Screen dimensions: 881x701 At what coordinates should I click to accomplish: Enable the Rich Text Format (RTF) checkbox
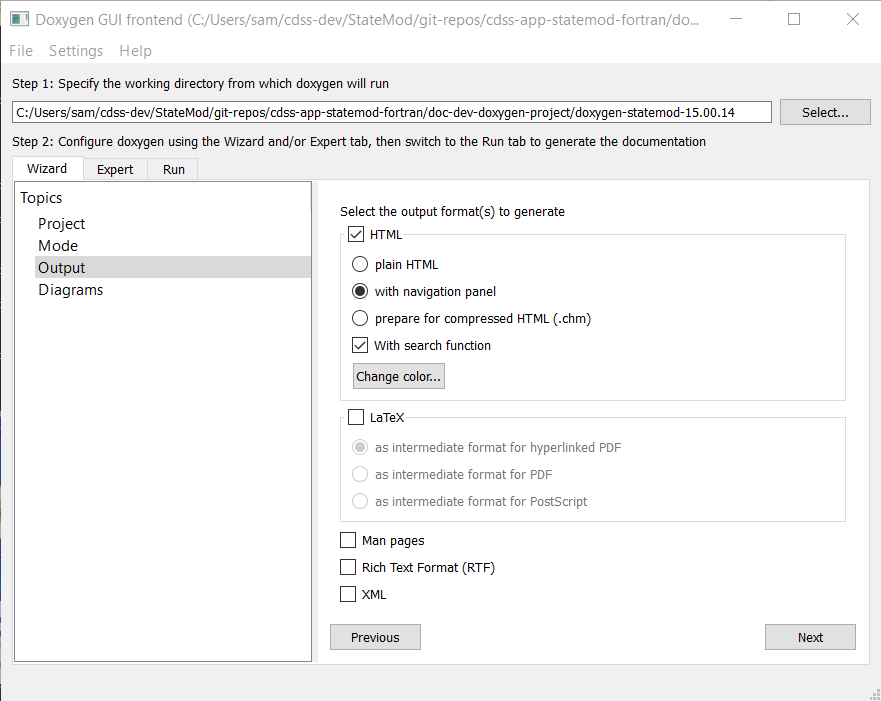tap(348, 567)
